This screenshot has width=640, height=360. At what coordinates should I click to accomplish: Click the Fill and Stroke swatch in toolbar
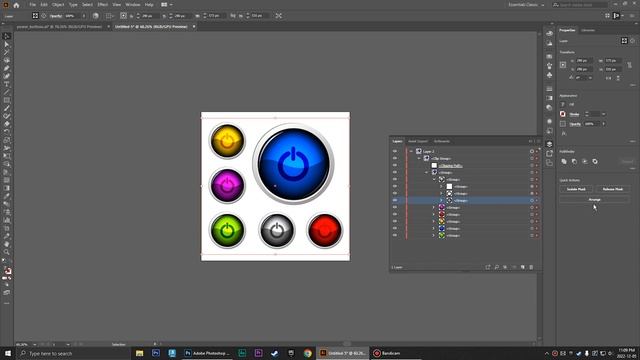pos(7,271)
